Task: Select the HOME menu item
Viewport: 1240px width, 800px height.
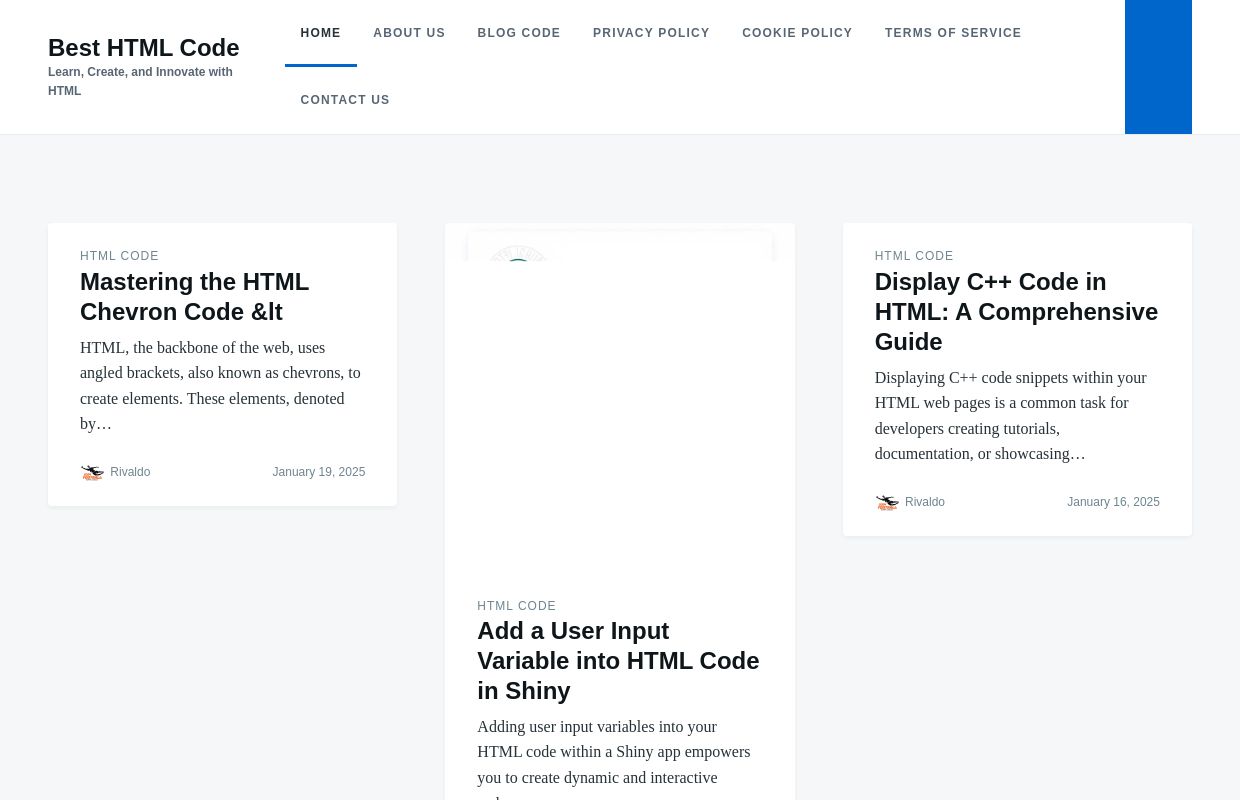Action: tap(320, 33)
